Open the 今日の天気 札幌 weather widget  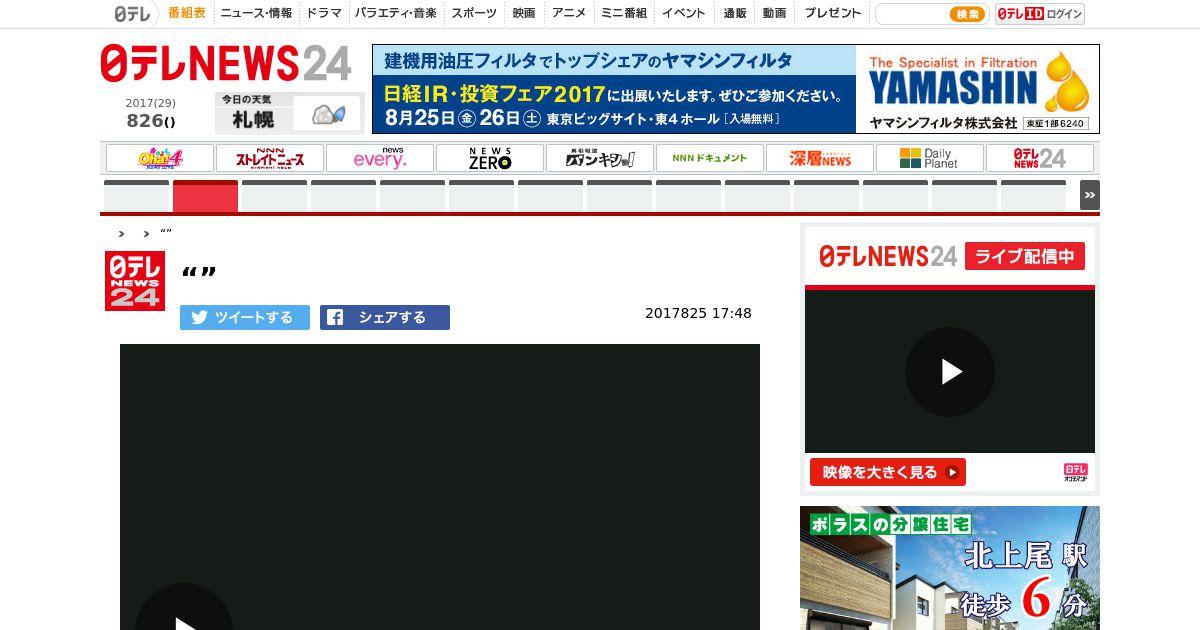pos(288,112)
